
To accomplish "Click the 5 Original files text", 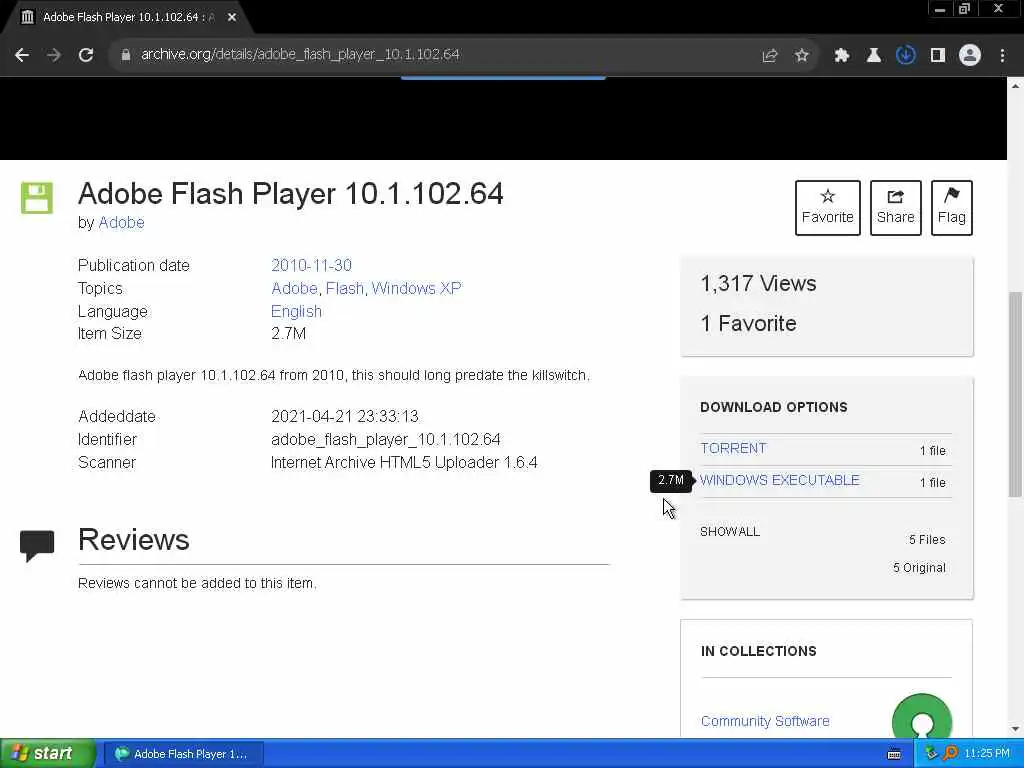I will coord(920,568).
